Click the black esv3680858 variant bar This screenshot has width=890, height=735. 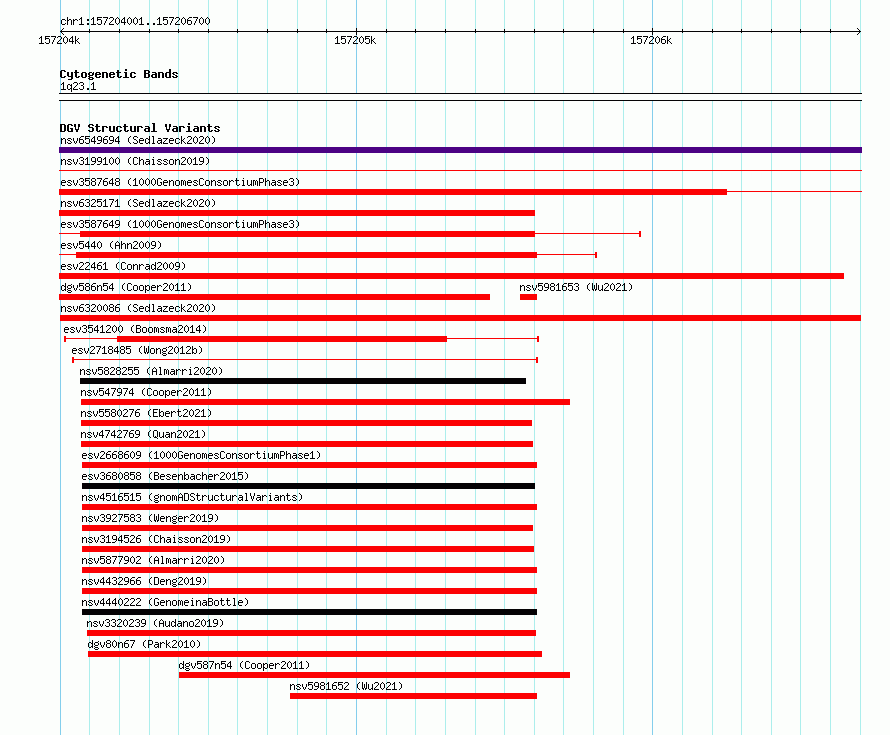point(308,486)
